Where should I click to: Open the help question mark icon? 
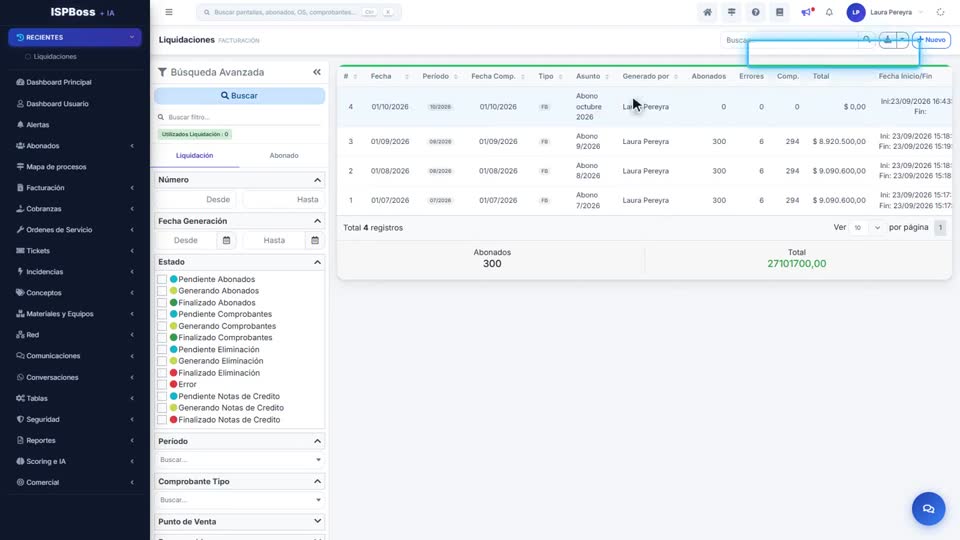click(x=756, y=12)
